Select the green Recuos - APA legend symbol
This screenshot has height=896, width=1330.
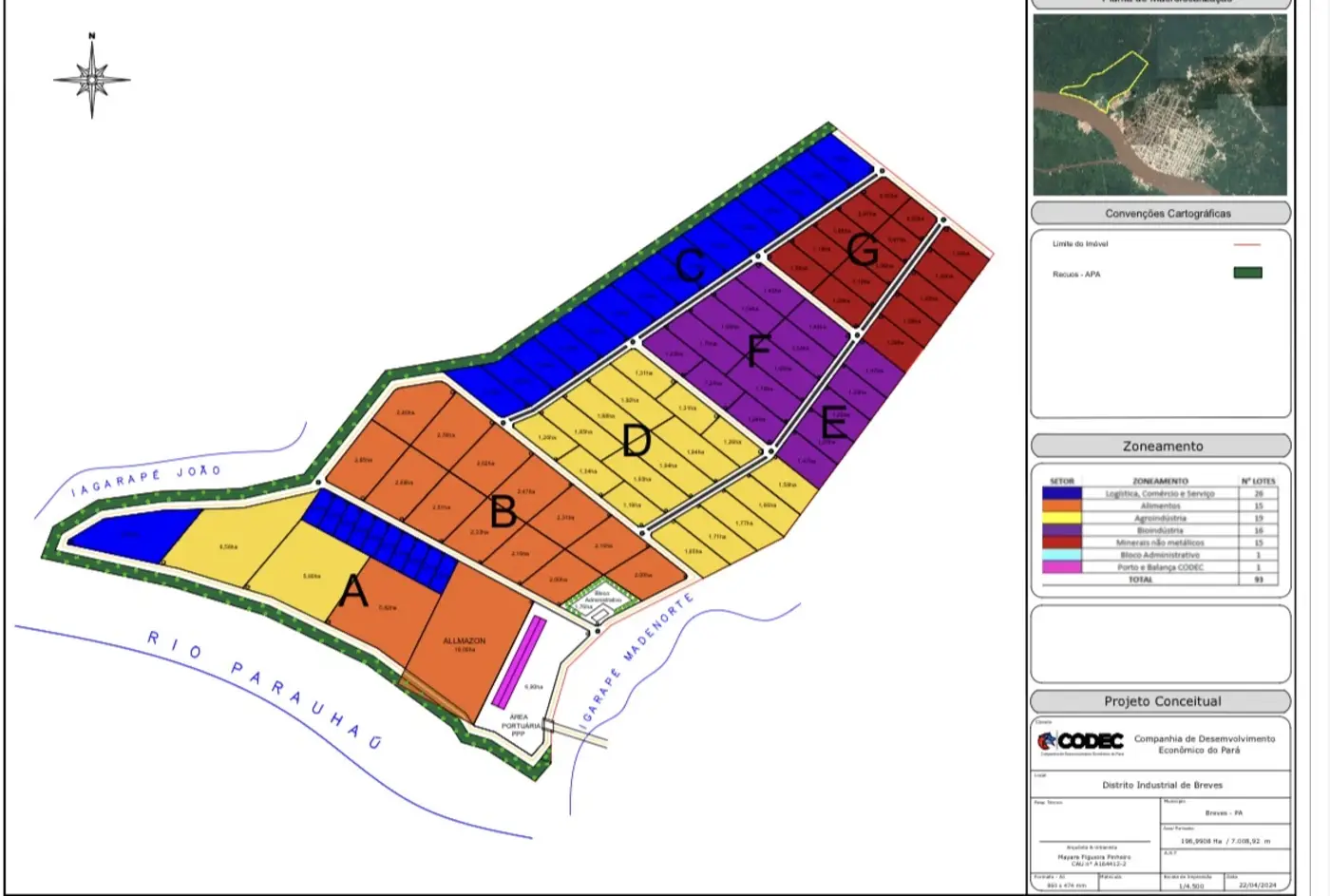1247,273
